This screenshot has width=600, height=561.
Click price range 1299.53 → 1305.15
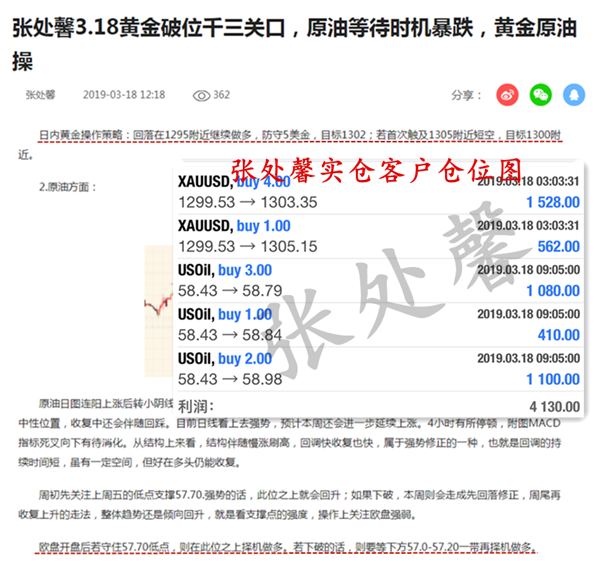coord(248,247)
